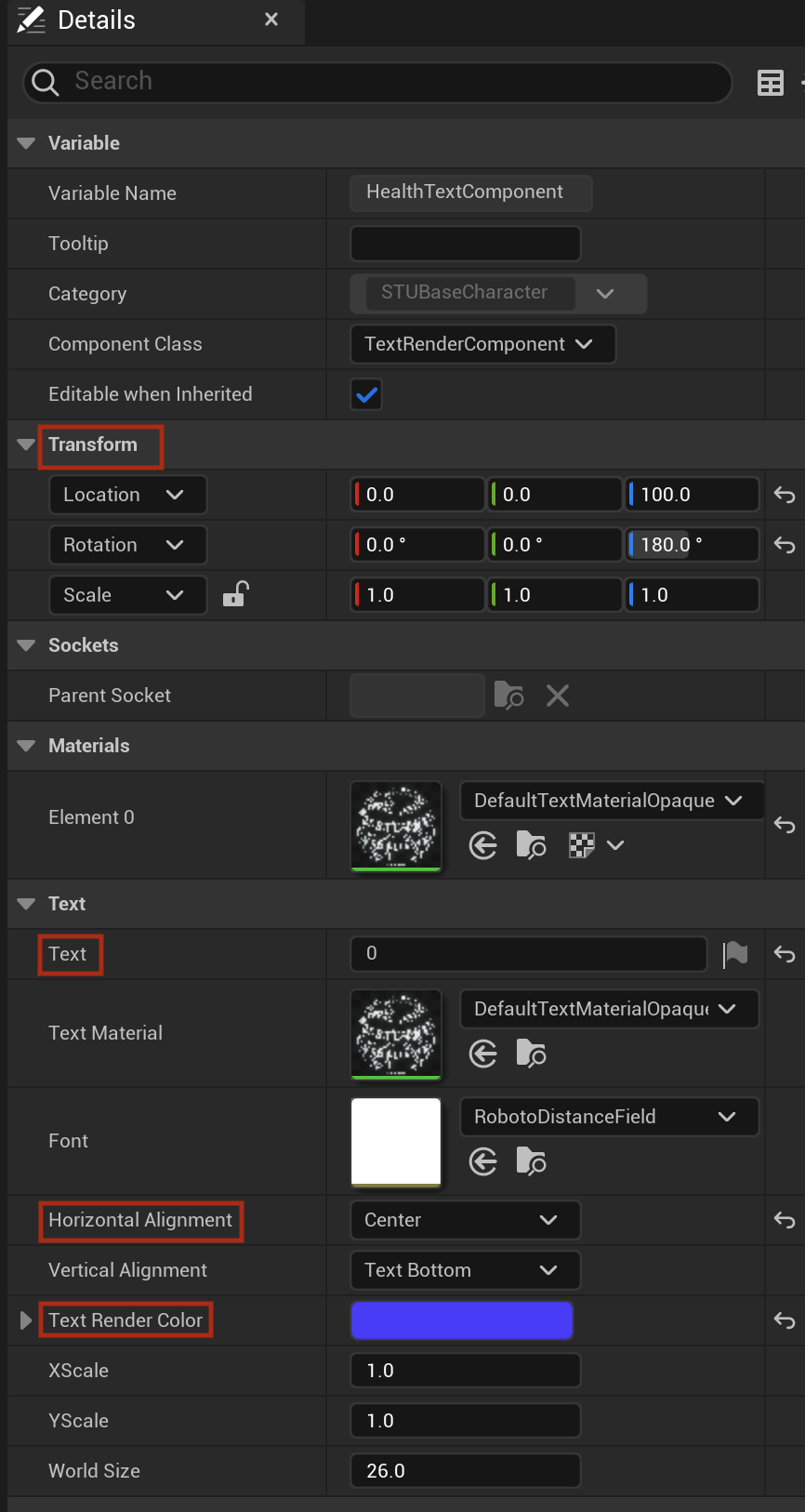Screen dimensions: 805x1512
Task: Expand the Text Render Color property
Action: [x=26, y=1320]
